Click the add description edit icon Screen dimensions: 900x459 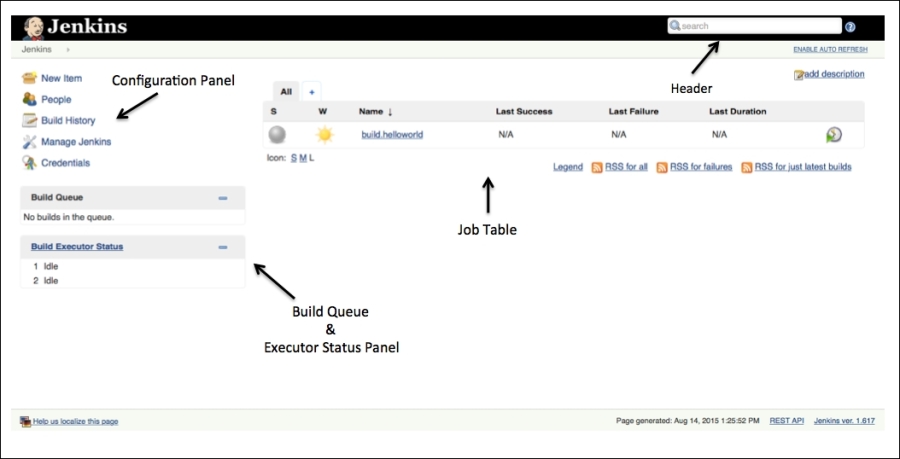(x=798, y=75)
